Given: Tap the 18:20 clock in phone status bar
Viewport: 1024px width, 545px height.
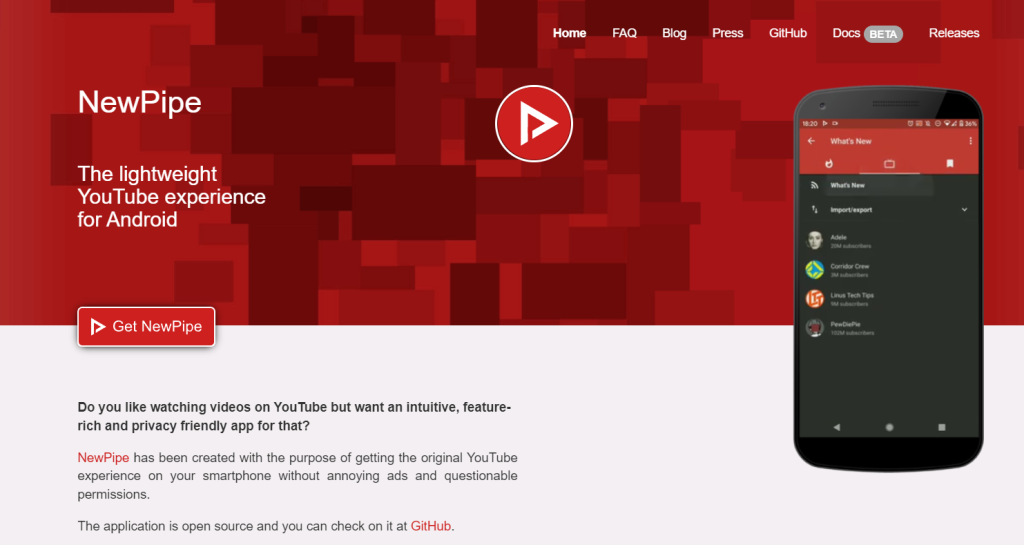Looking at the screenshot, I should (x=810, y=123).
